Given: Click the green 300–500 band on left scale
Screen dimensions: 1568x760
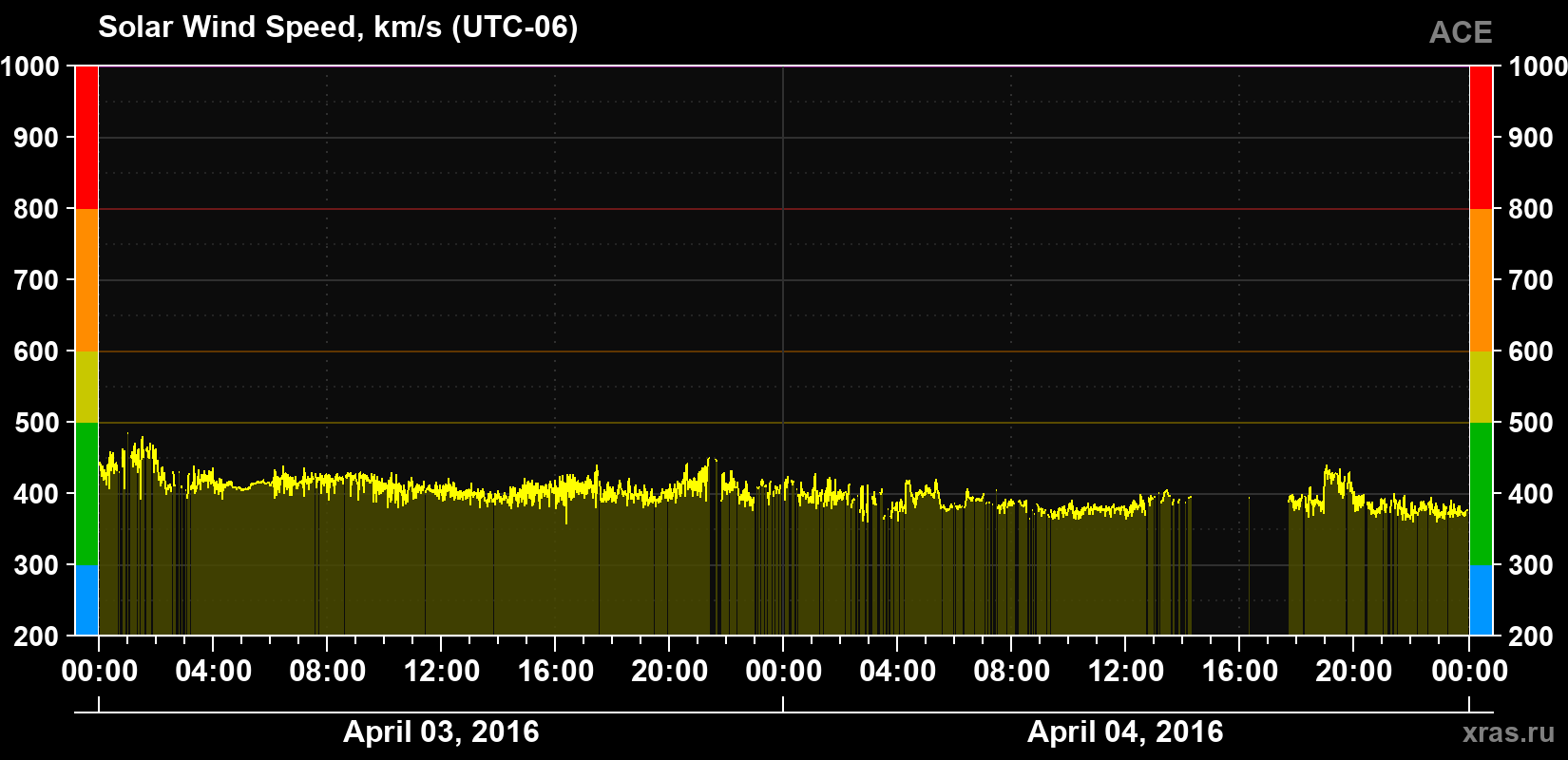Looking at the screenshot, I should click(86, 494).
